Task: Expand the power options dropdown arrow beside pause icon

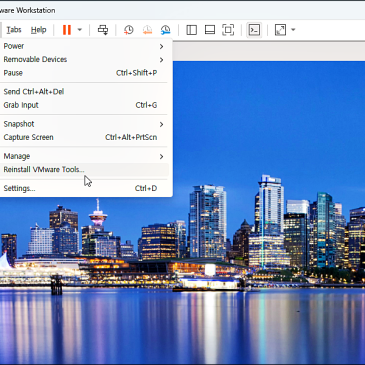Action: pos(80,30)
